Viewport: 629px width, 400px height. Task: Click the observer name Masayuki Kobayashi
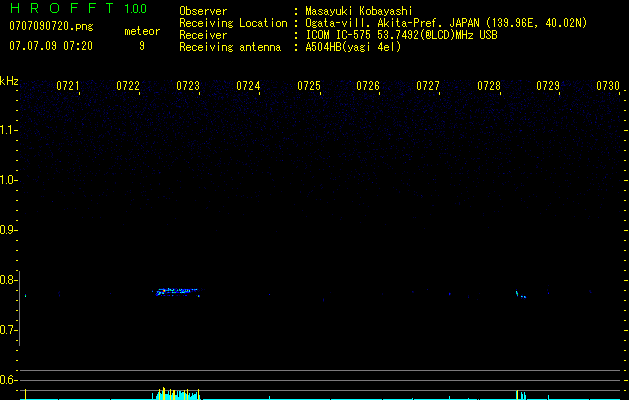(359, 11)
